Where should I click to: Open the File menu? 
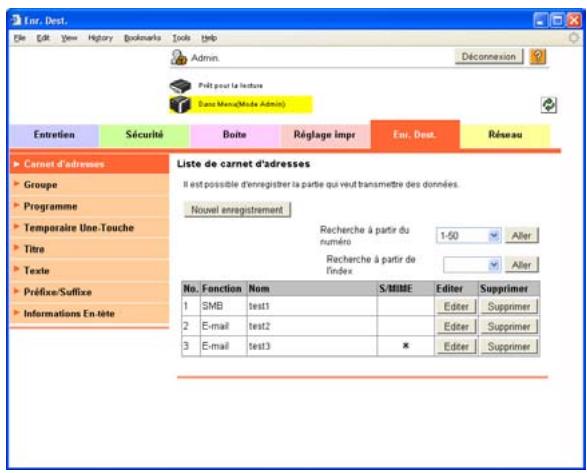tap(19, 38)
